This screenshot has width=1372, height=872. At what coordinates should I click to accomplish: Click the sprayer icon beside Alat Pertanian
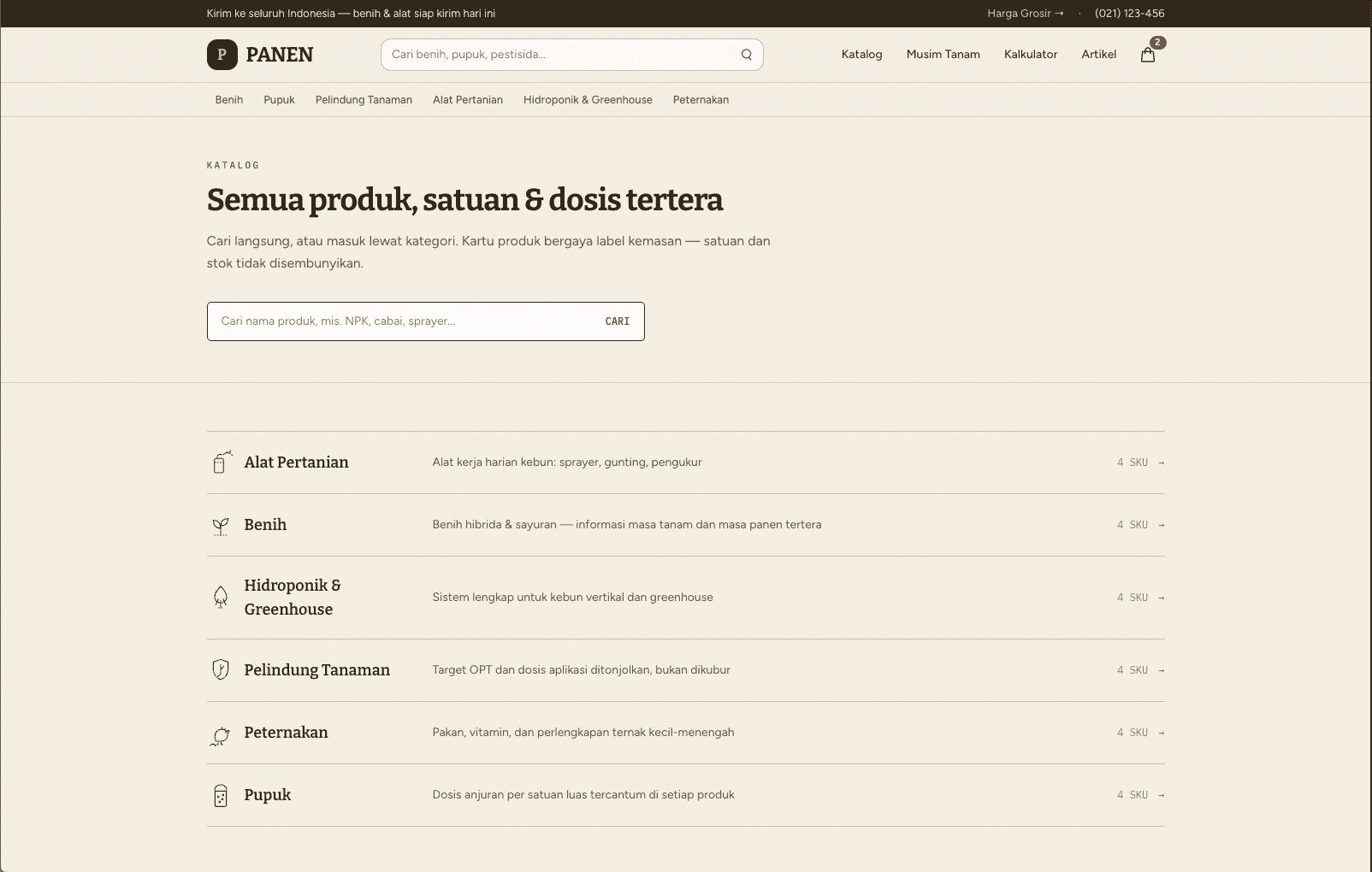(x=222, y=463)
